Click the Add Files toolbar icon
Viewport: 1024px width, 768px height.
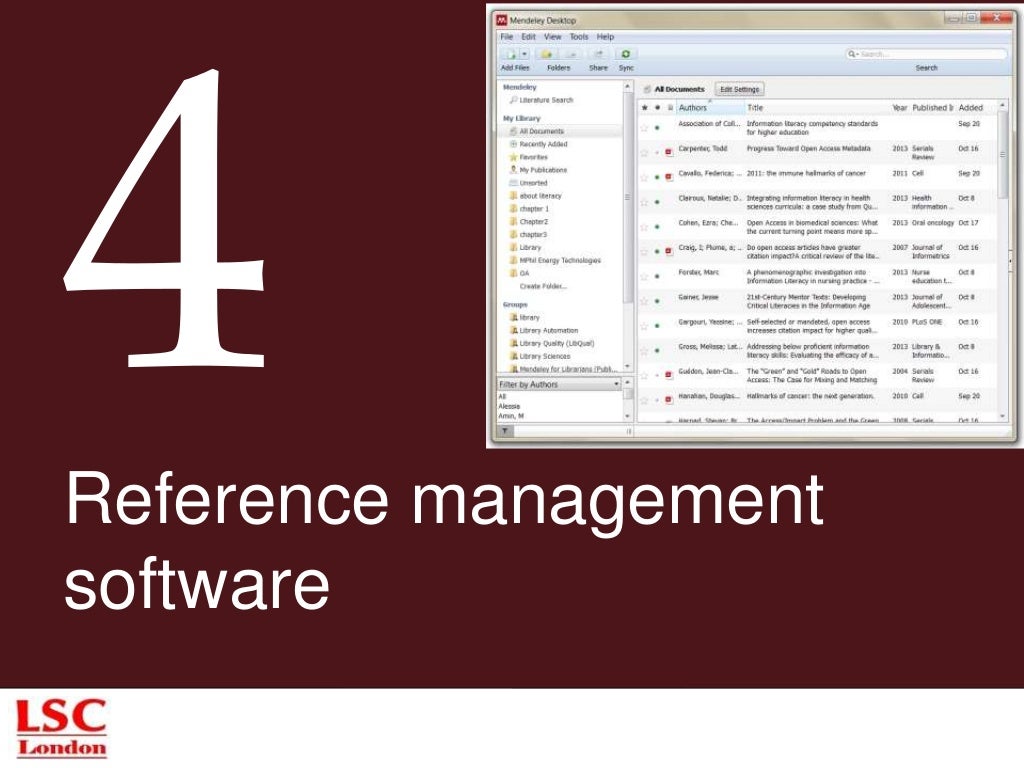click(511, 54)
